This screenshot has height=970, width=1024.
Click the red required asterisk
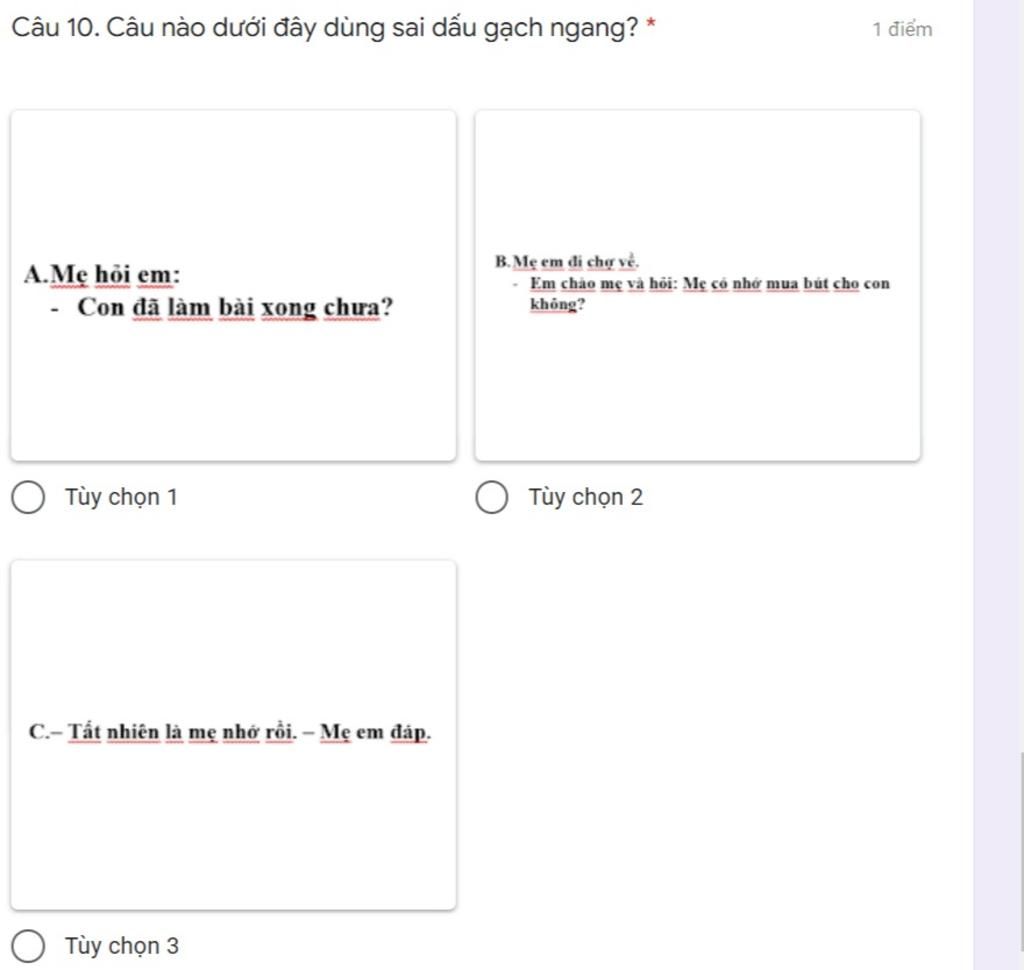650,25
